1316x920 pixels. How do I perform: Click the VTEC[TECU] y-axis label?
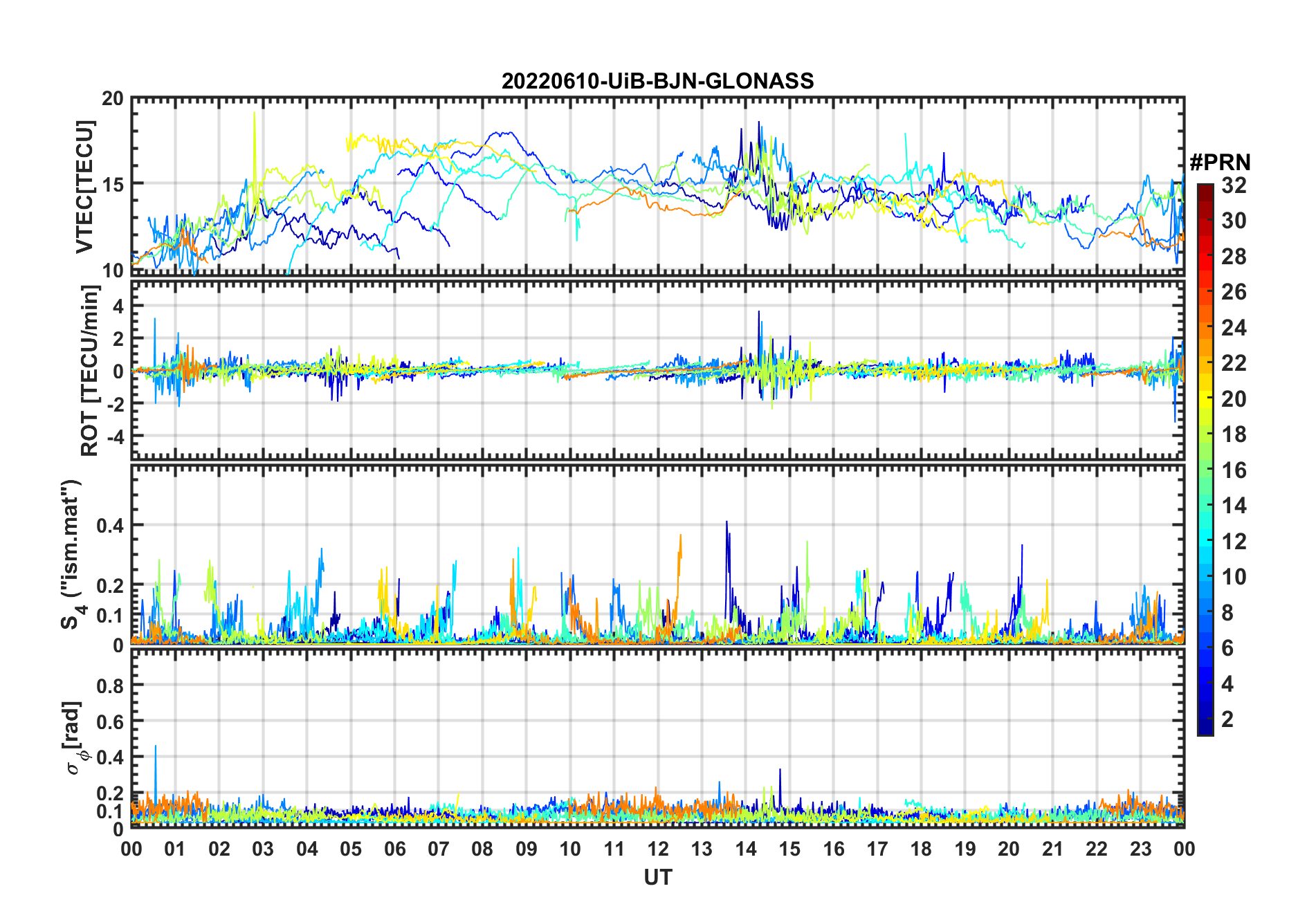click(84, 187)
